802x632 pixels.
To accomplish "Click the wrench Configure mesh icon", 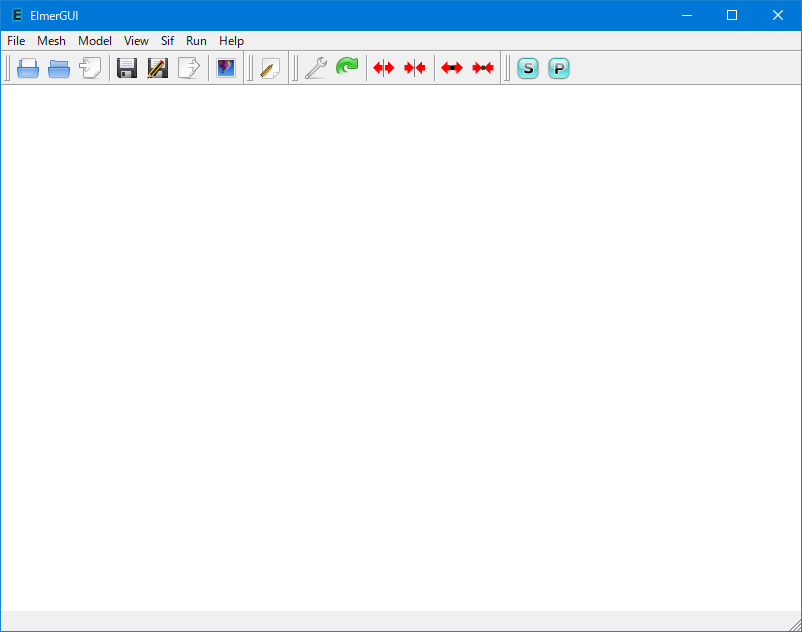I will pyautogui.click(x=316, y=68).
